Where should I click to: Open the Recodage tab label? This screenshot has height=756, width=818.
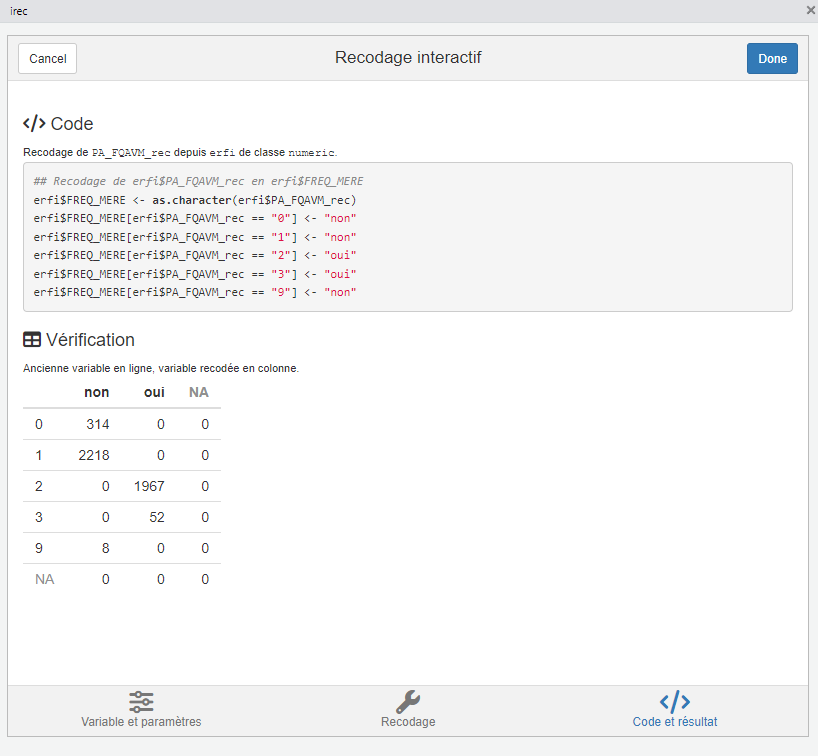click(408, 722)
